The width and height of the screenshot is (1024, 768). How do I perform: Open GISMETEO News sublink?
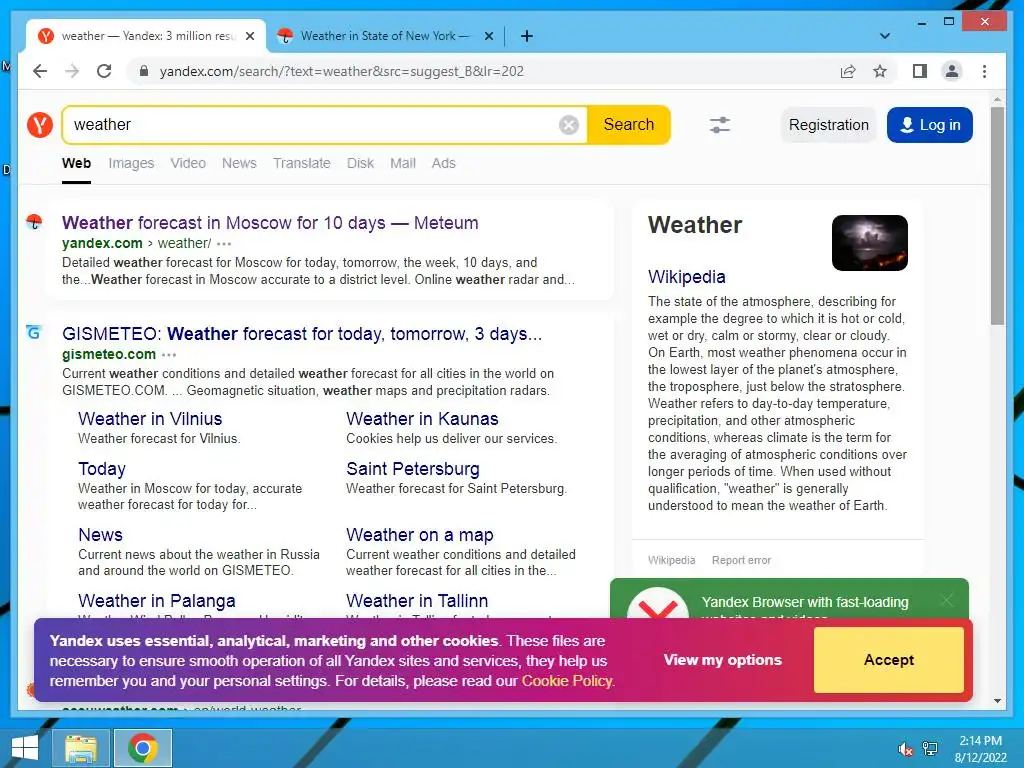point(101,535)
